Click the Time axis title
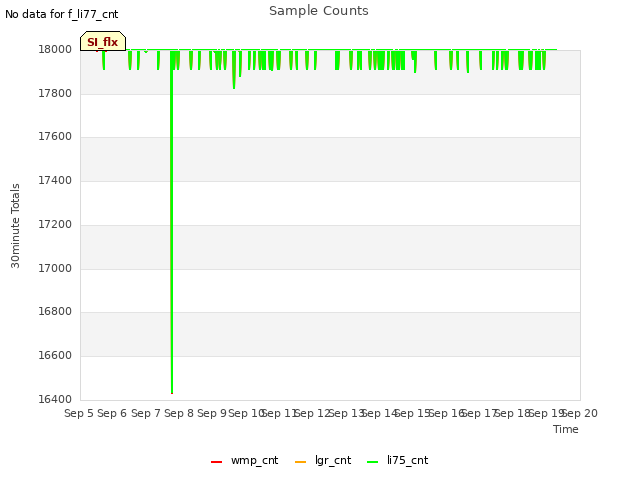Viewport: 640px width, 480px height. tap(566, 429)
